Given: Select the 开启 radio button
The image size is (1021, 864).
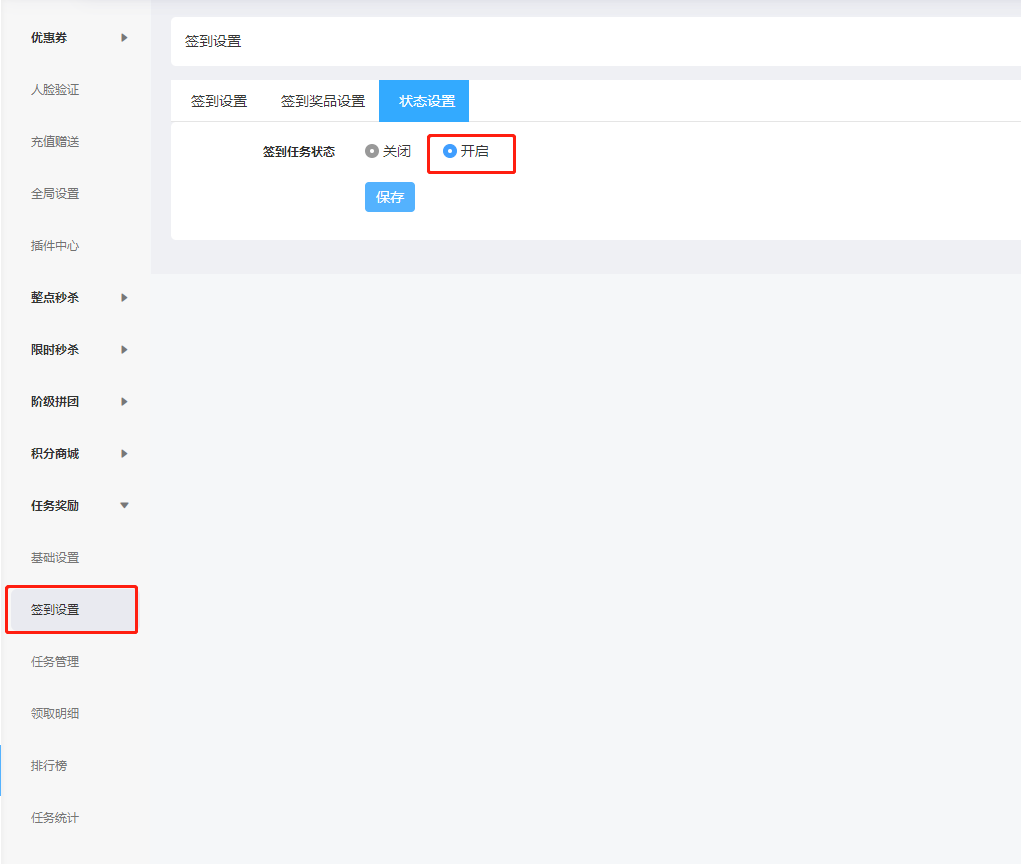Looking at the screenshot, I should (449, 151).
